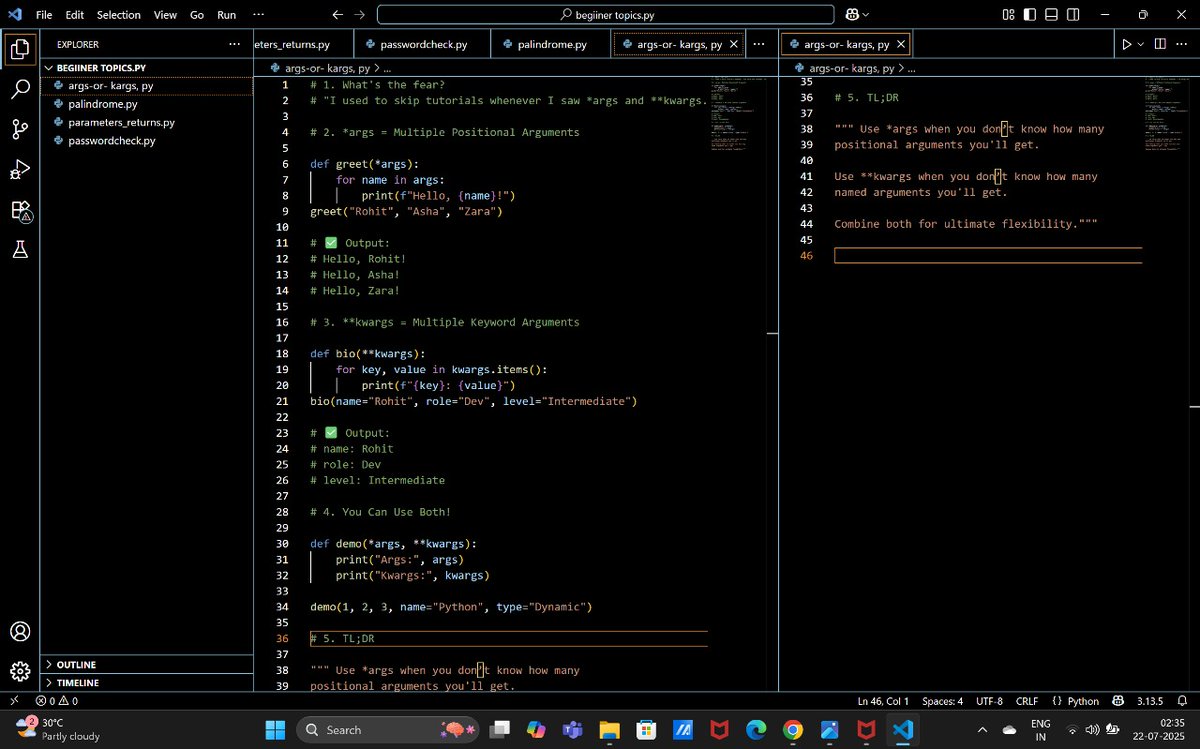The image size is (1200, 749).
Task: Change the CRLF end of line sequence
Action: (1027, 701)
